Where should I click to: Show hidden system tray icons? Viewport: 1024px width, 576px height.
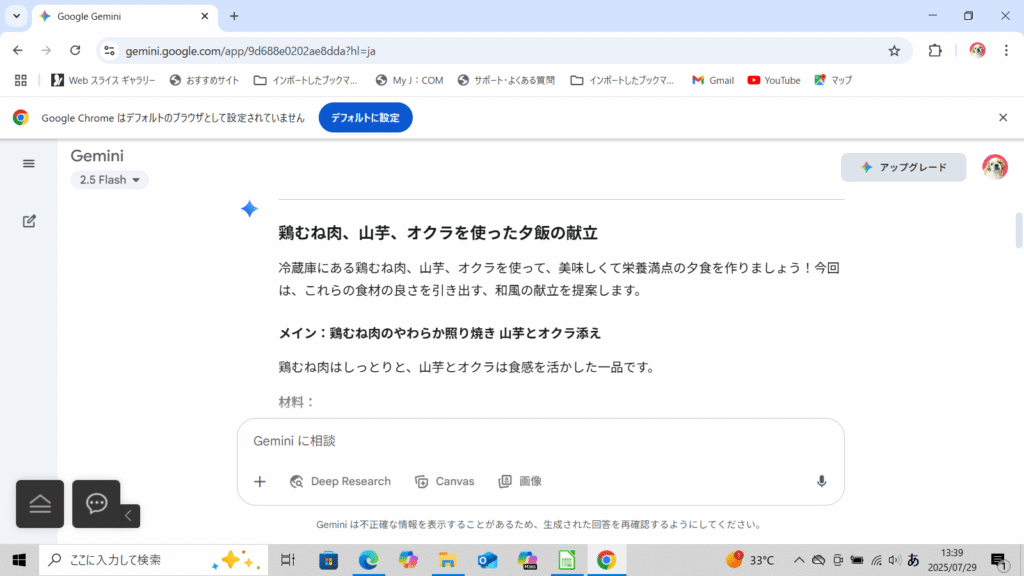tap(799, 560)
